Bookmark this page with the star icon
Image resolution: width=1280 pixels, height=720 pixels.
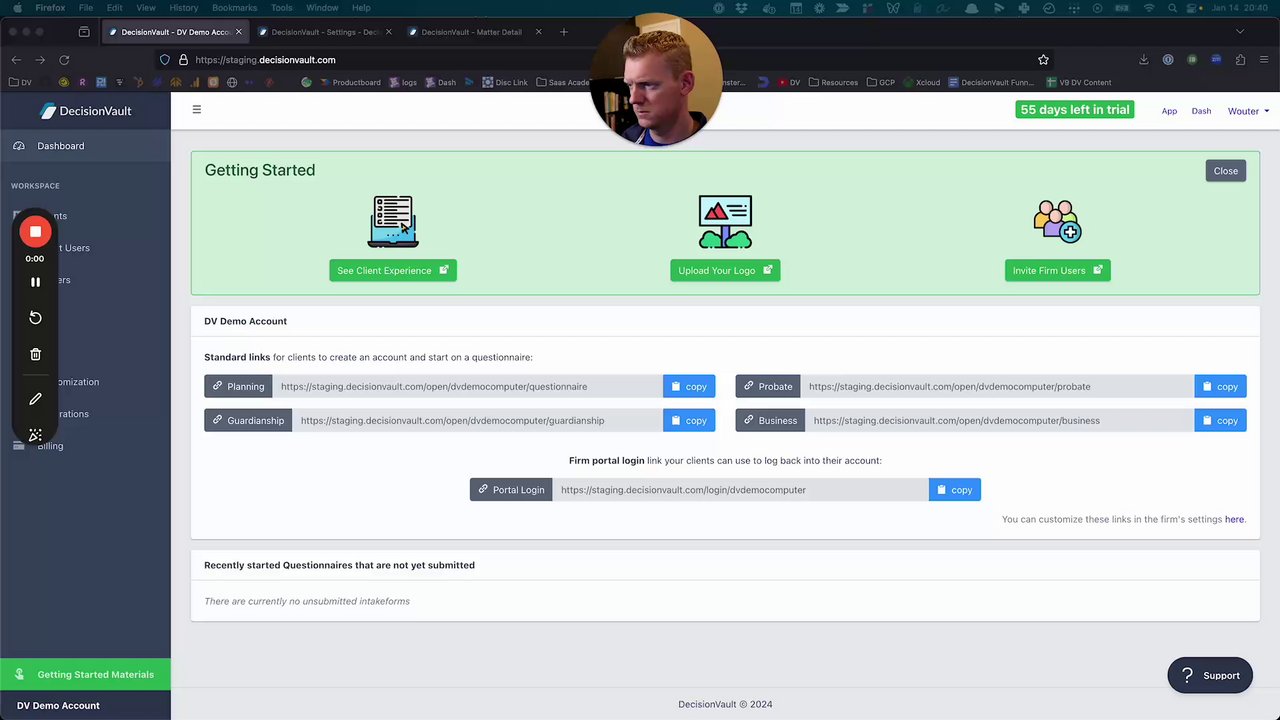[1043, 60]
